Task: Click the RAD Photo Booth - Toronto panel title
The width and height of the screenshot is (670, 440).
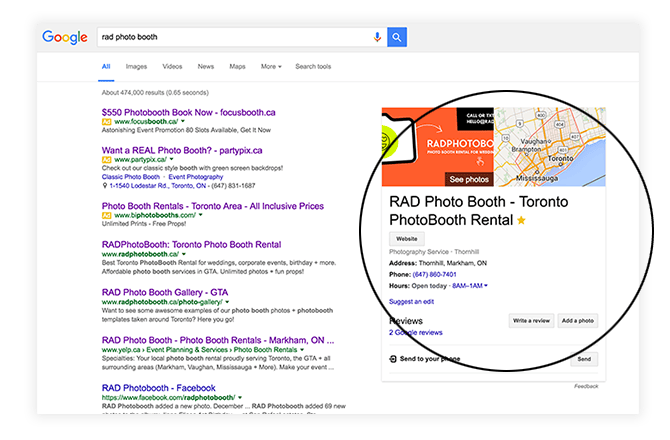Action: (x=479, y=211)
